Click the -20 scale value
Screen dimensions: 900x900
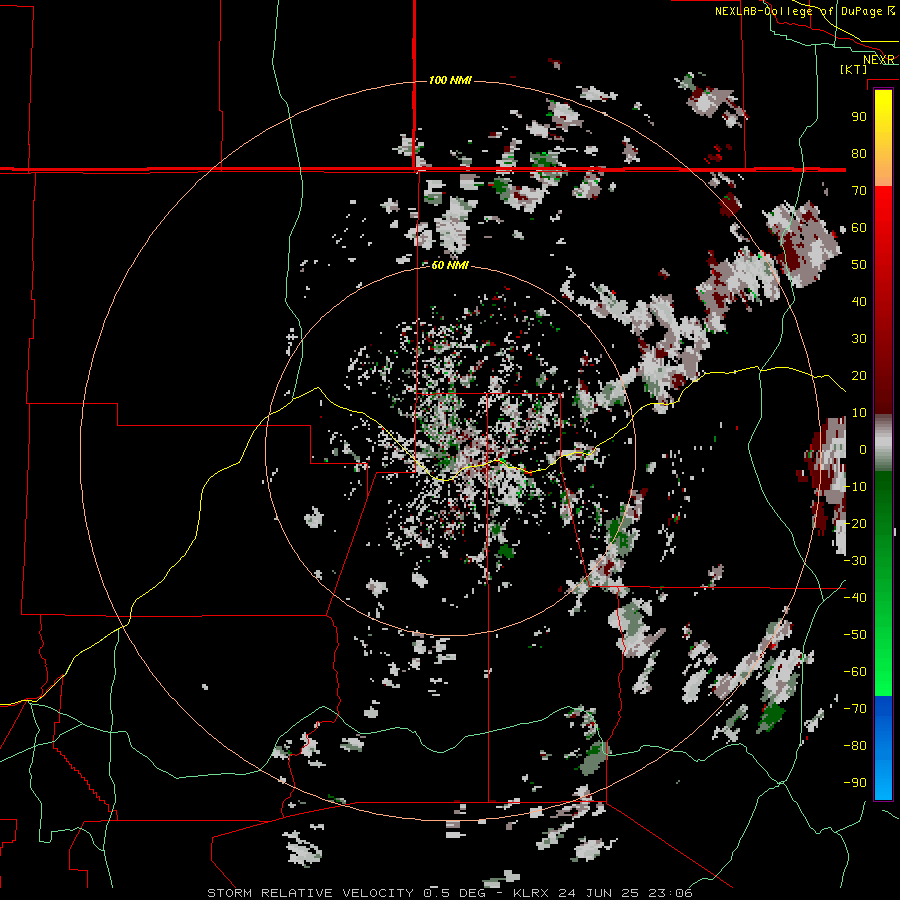pos(855,523)
